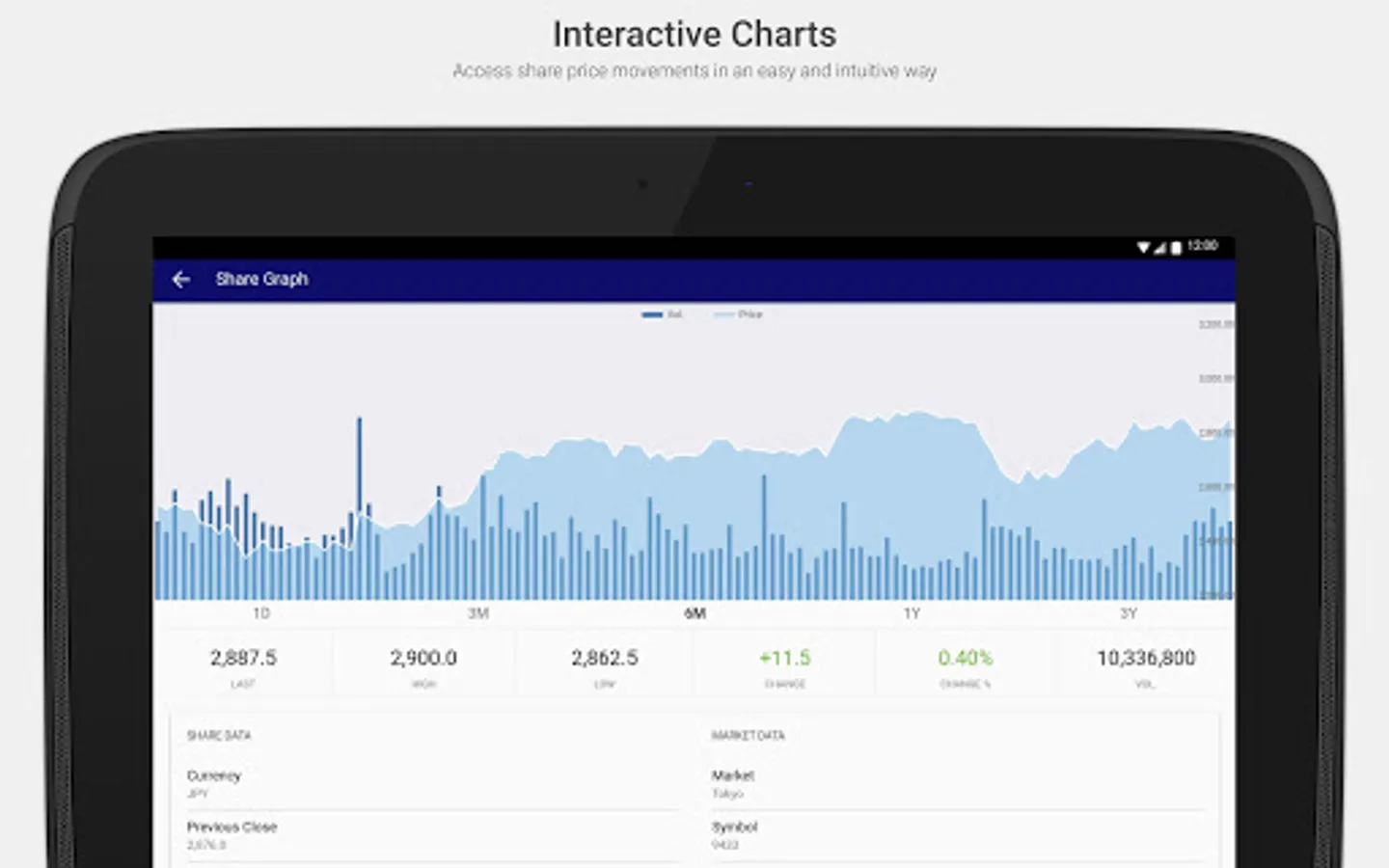Viewport: 1389px width, 868px height.
Task: Toggle the Vol. legend series
Action: coord(663,314)
